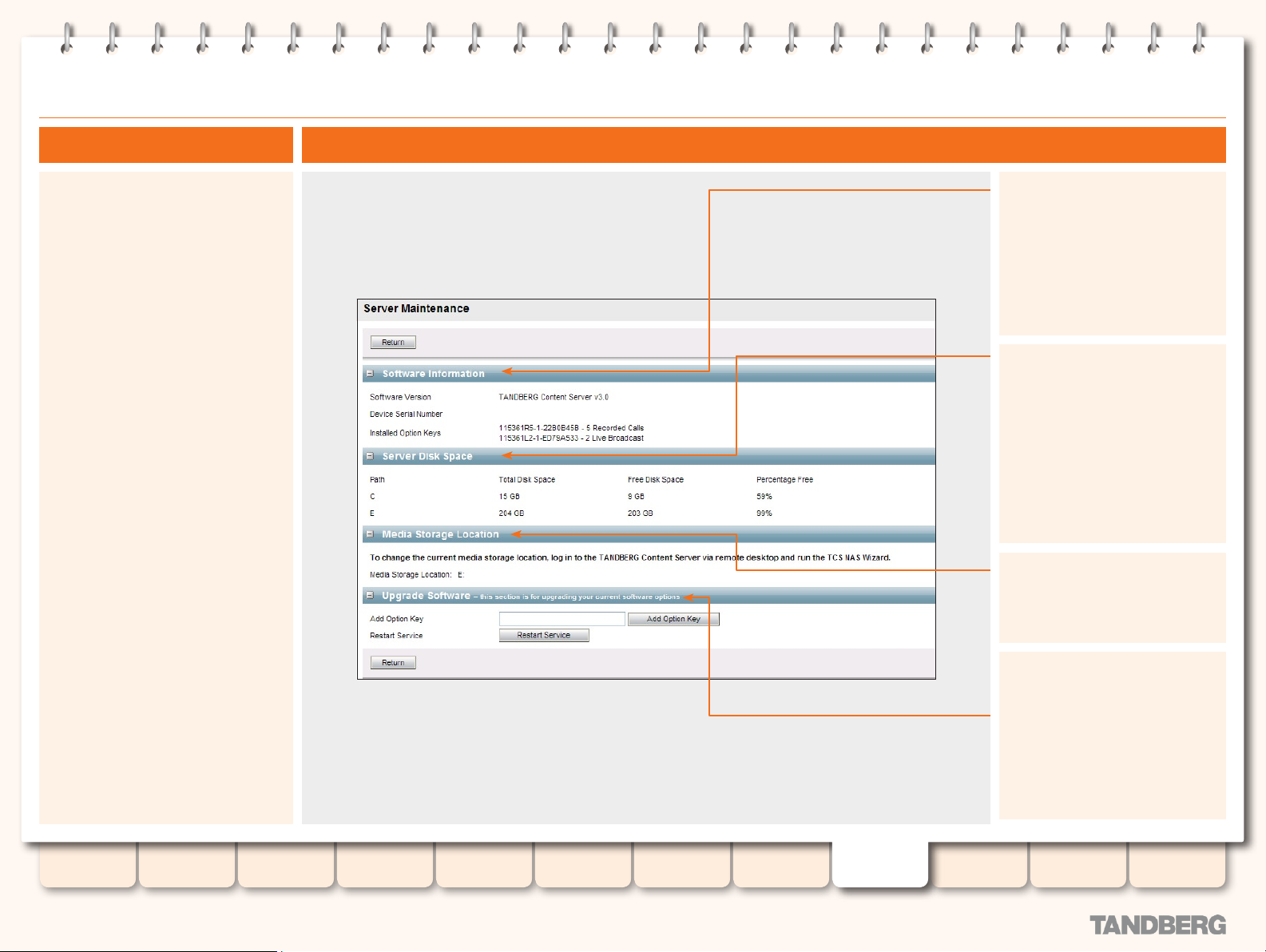
Task: Select the Software Version label
Action: click(400, 397)
